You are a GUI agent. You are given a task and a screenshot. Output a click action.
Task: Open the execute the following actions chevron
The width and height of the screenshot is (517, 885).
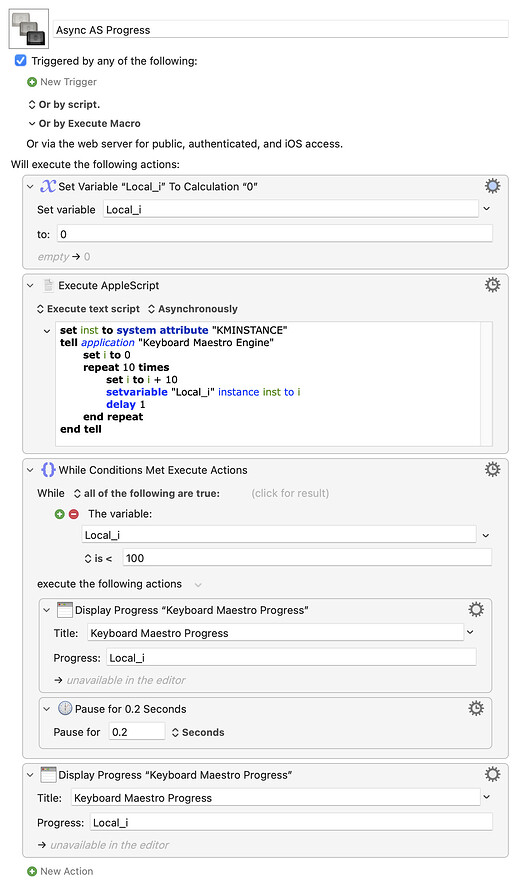(x=198, y=585)
